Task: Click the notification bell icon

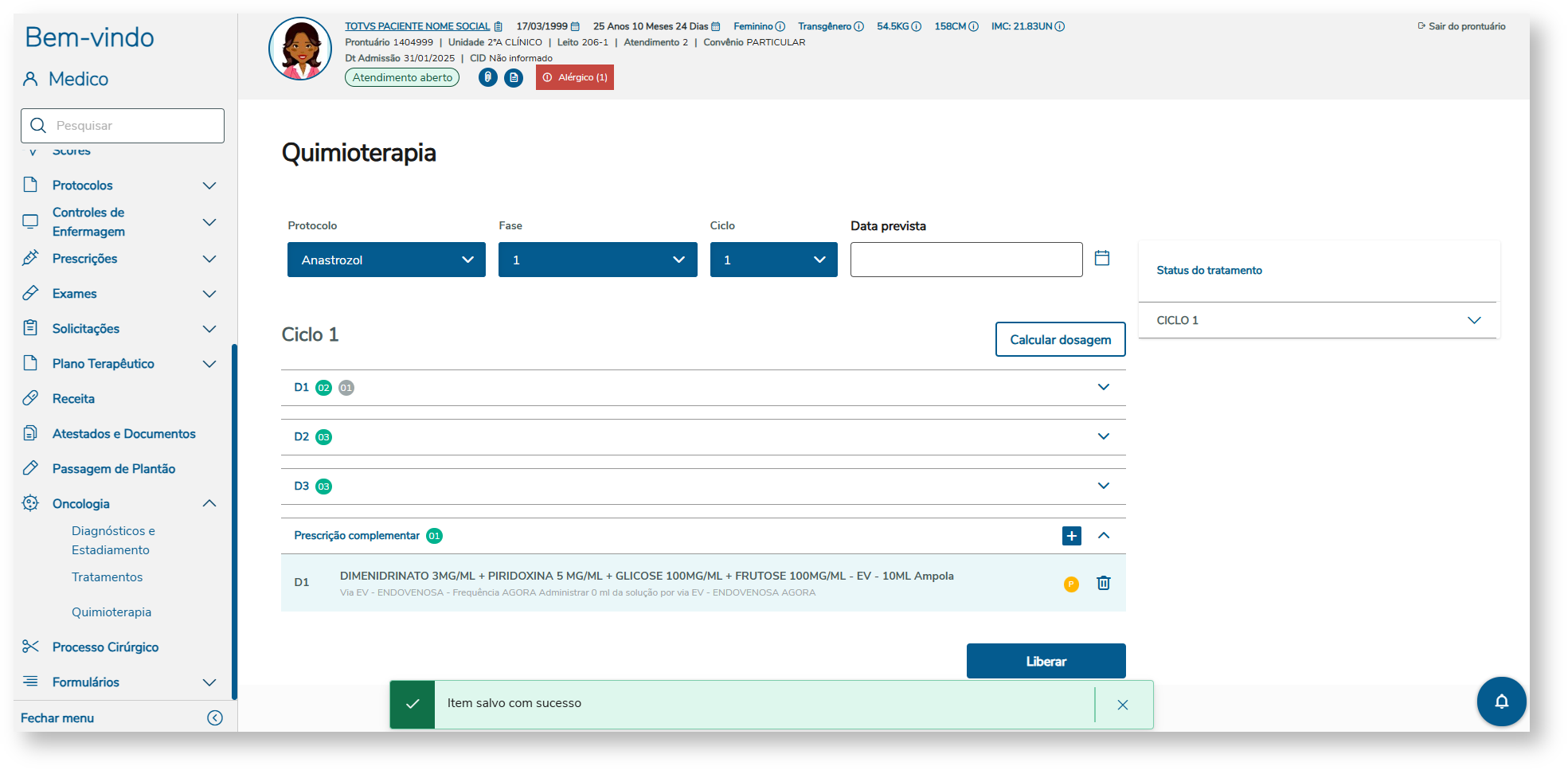Action: (1502, 702)
